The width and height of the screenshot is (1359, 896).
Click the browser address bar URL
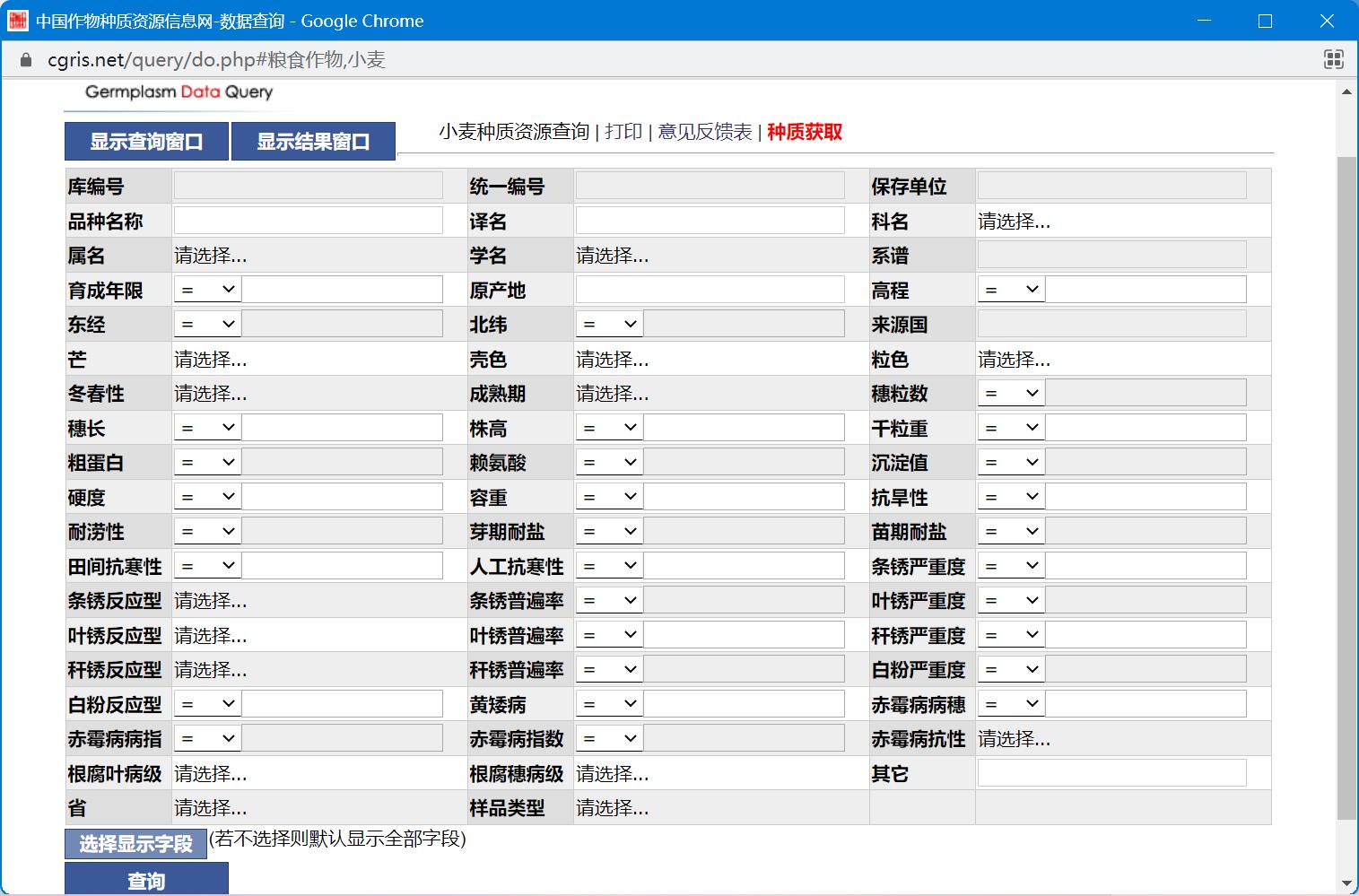click(216, 60)
